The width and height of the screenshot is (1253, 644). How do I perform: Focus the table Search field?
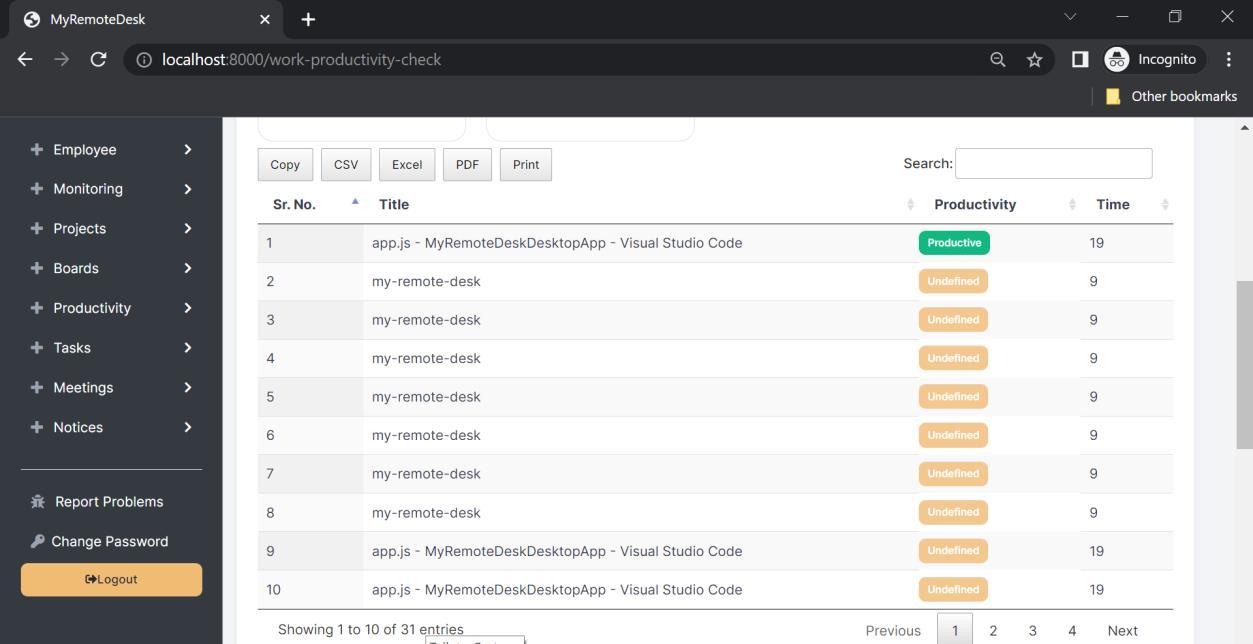1054,163
